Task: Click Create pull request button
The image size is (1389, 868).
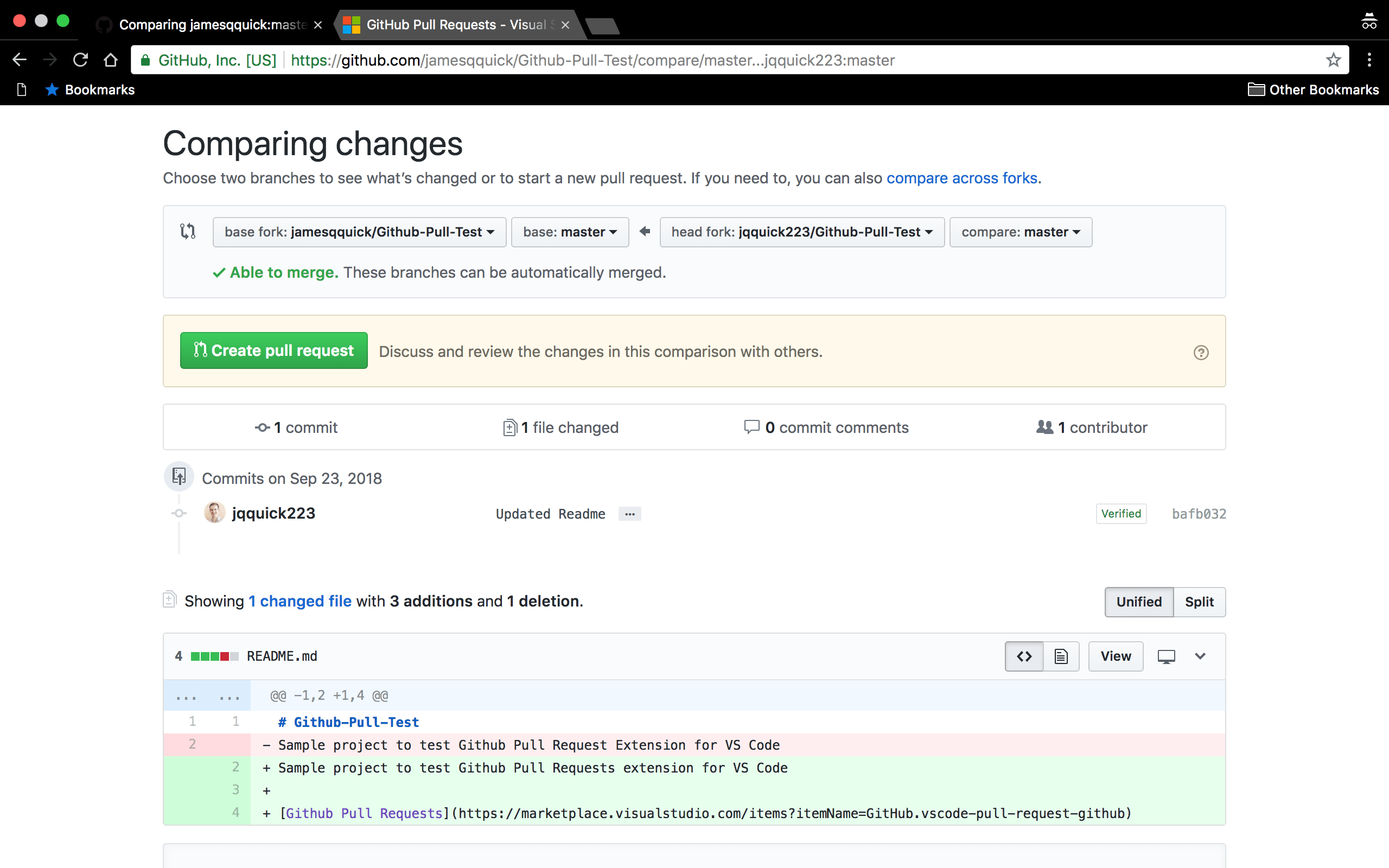Action: pyautogui.click(x=274, y=350)
